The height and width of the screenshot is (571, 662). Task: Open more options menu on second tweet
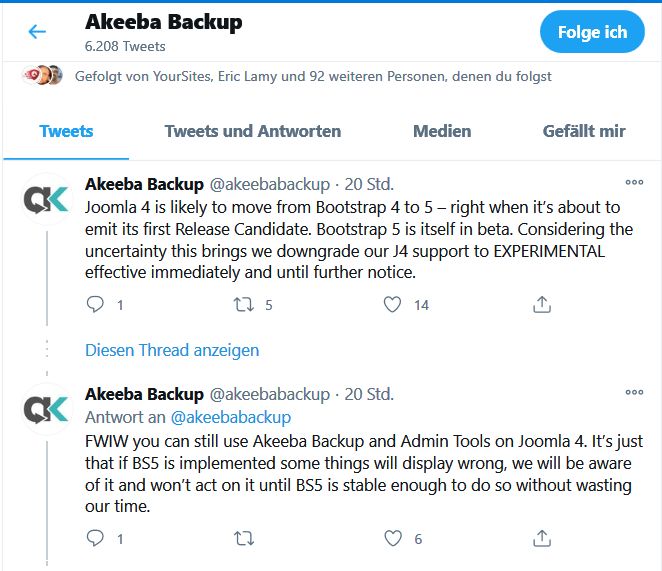point(634,393)
